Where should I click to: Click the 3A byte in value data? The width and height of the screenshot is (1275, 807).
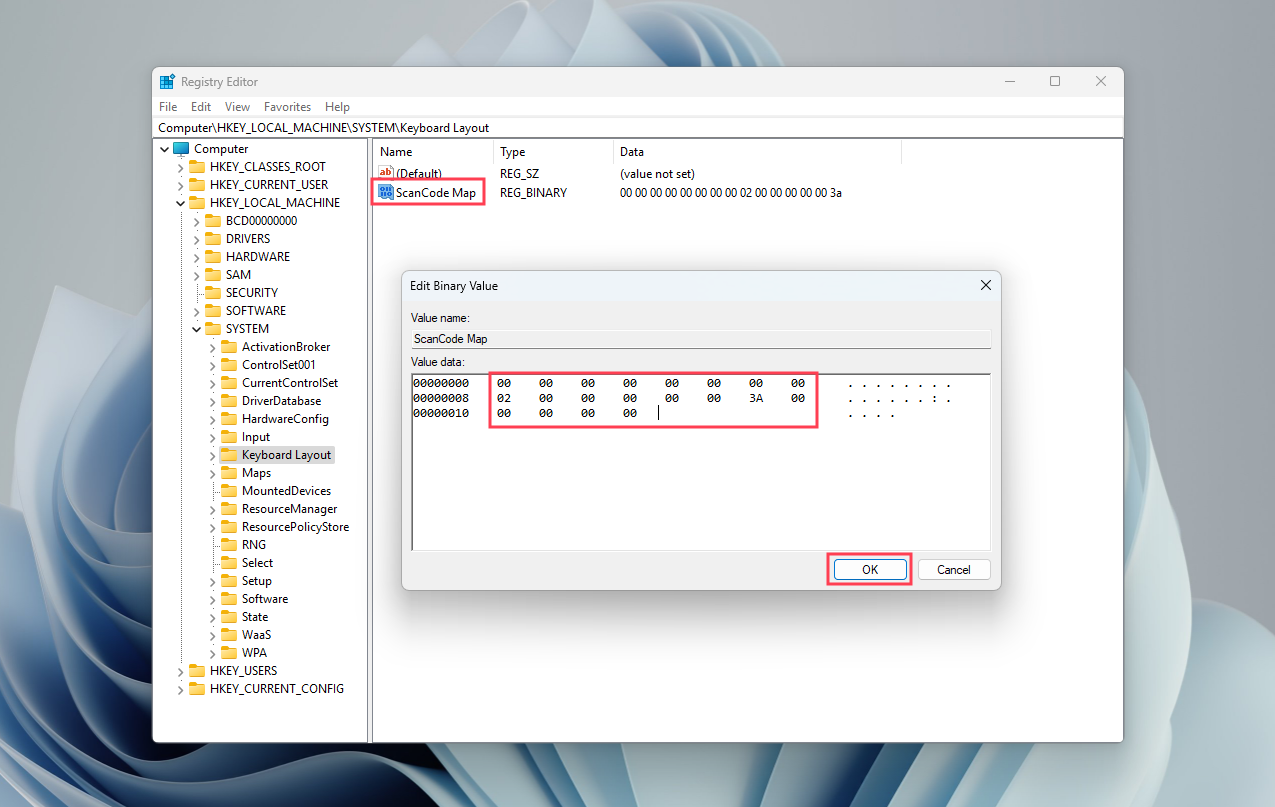coord(756,398)
